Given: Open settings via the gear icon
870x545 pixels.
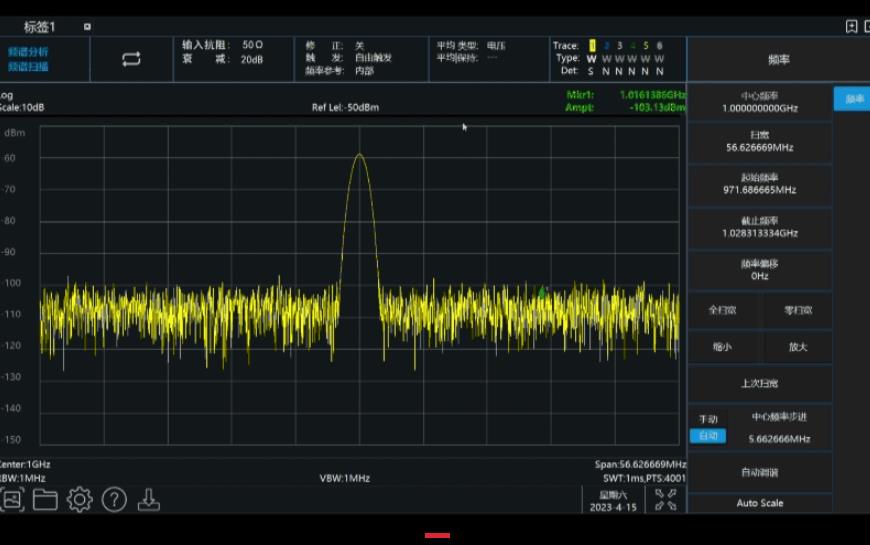Looking at the screenshot, I should (80, 500).
